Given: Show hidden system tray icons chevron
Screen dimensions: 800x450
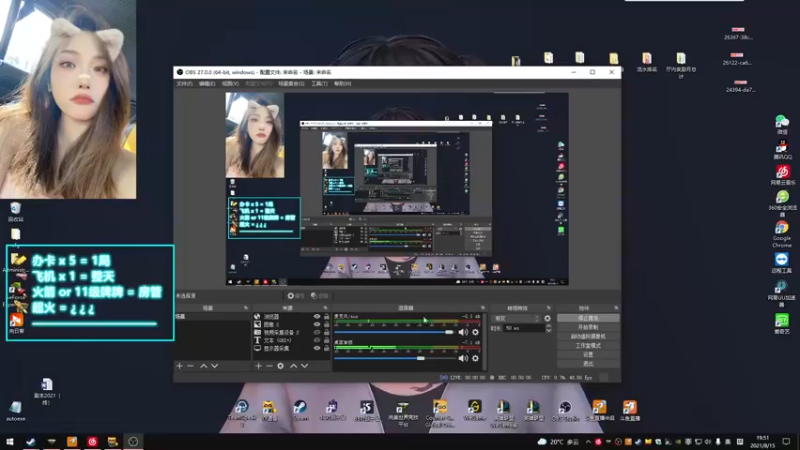Looking at the screenshot, I should point(588,442).
